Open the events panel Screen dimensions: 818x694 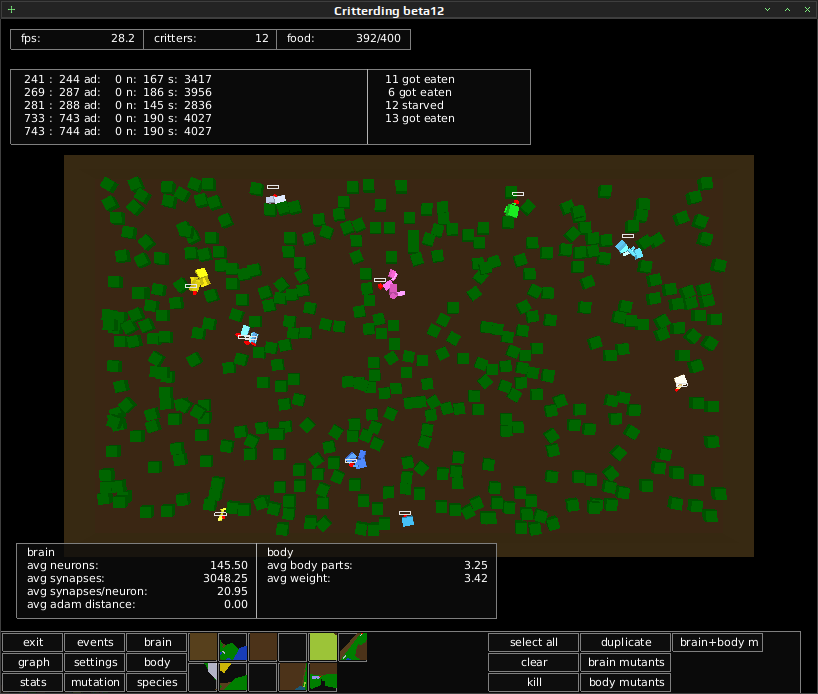[x=95, y=642]
